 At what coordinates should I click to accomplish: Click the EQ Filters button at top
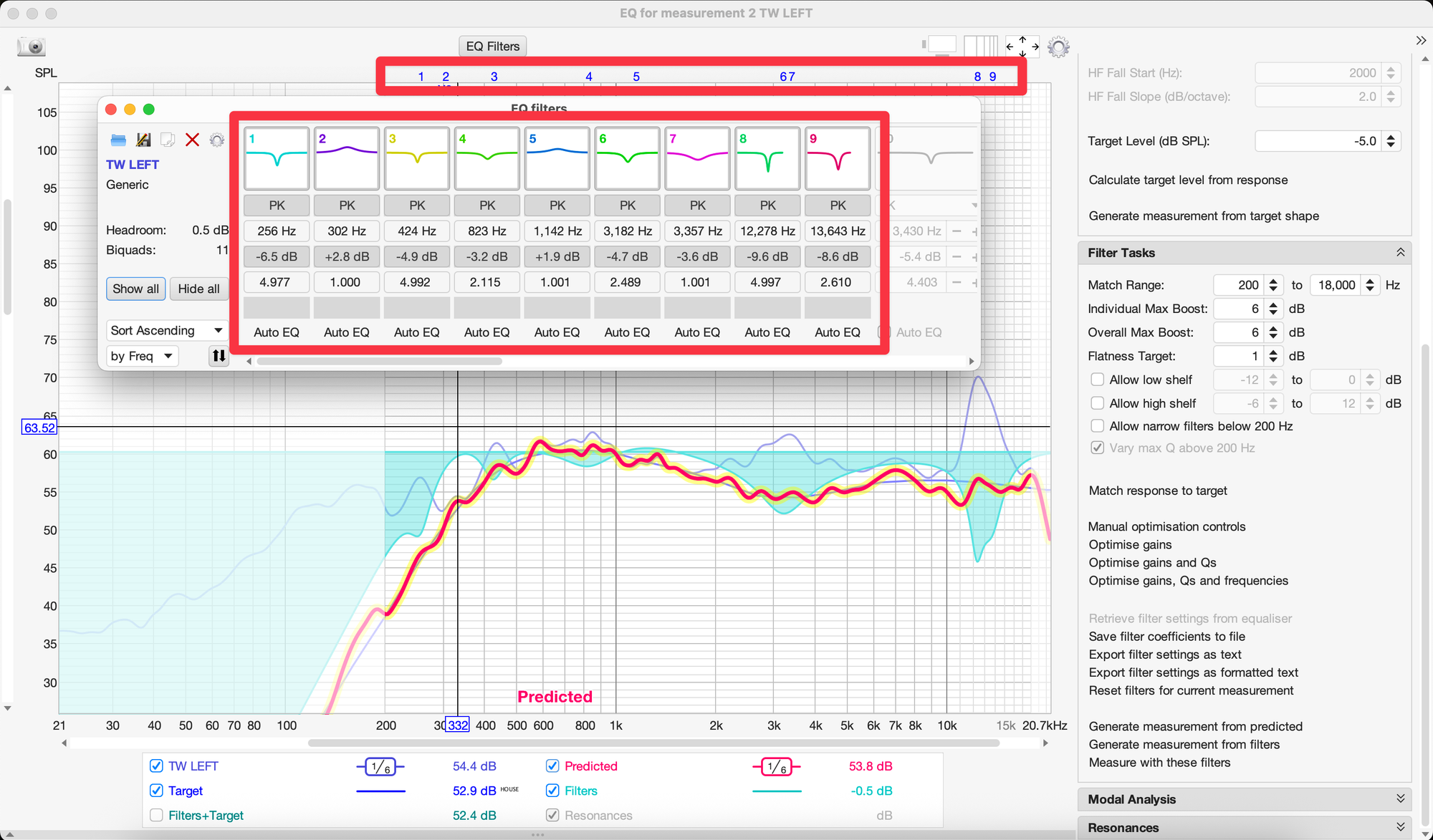click(492, 47)
